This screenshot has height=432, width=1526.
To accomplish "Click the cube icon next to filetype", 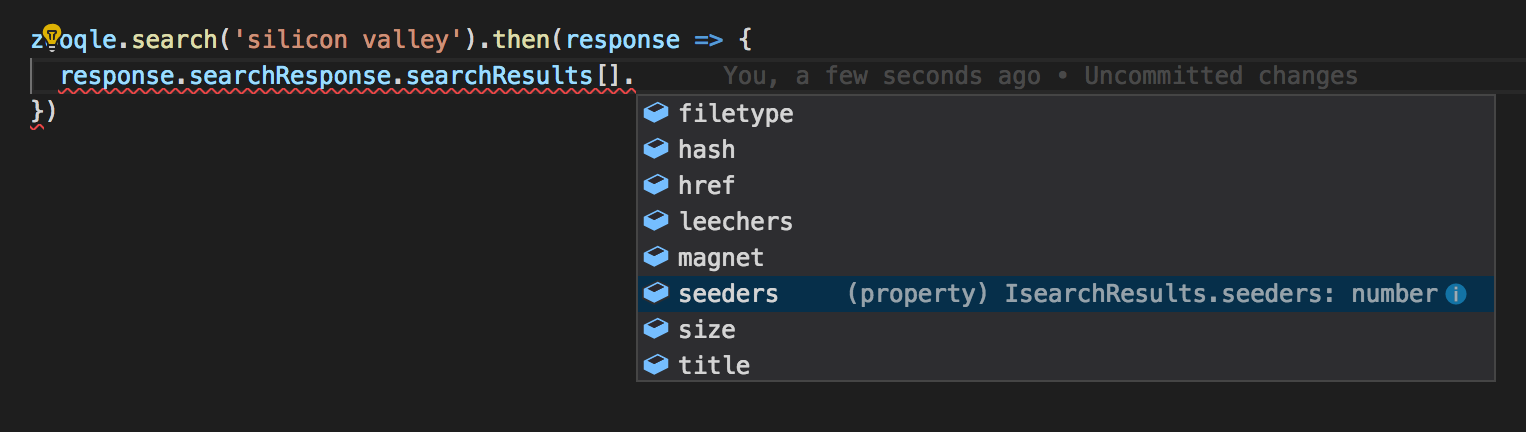I will [x=656, y=113].
